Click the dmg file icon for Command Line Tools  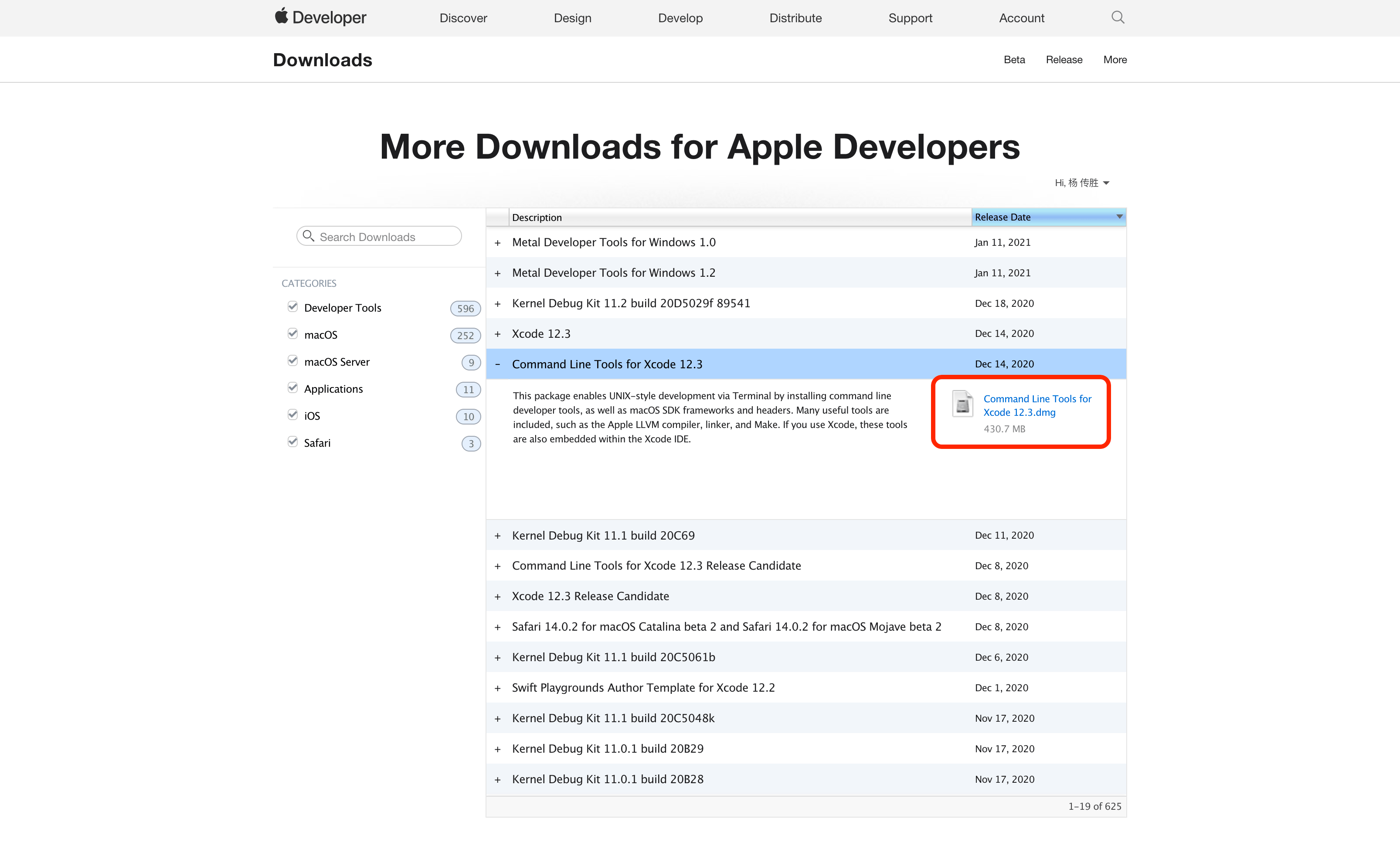click(x=962, y=404)
